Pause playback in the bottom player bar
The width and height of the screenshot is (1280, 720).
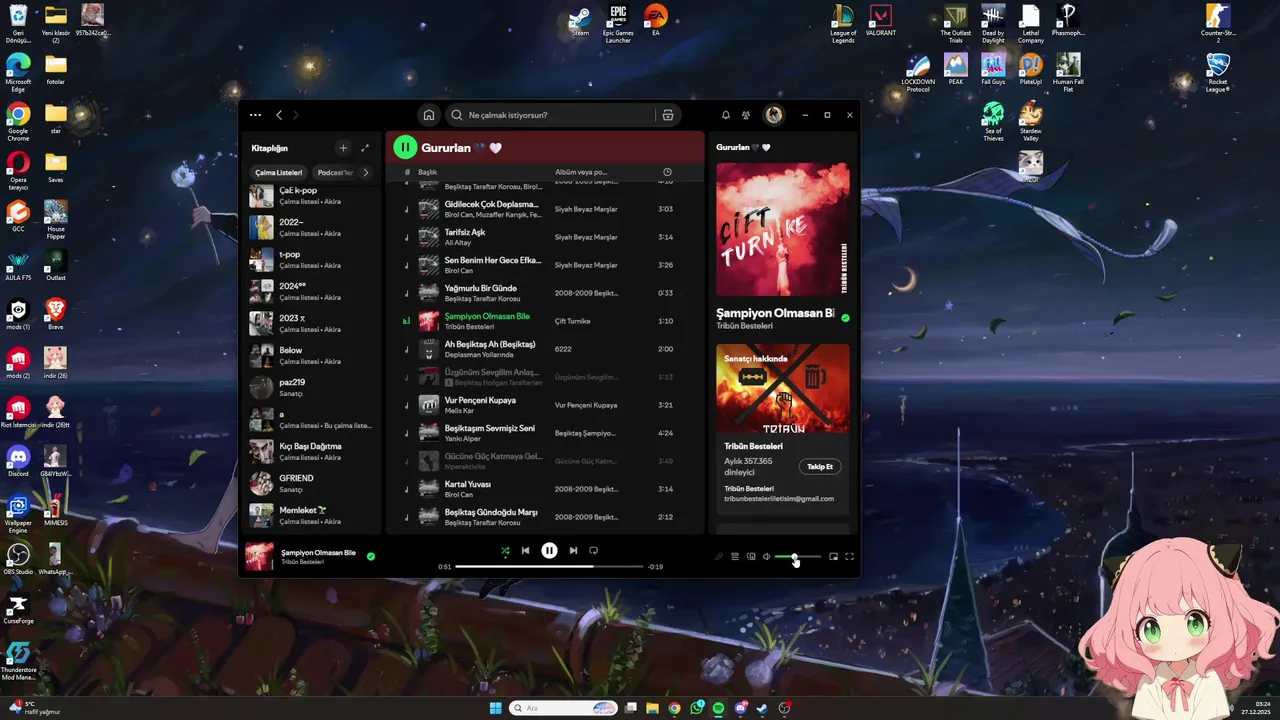[x=549, y=550]
